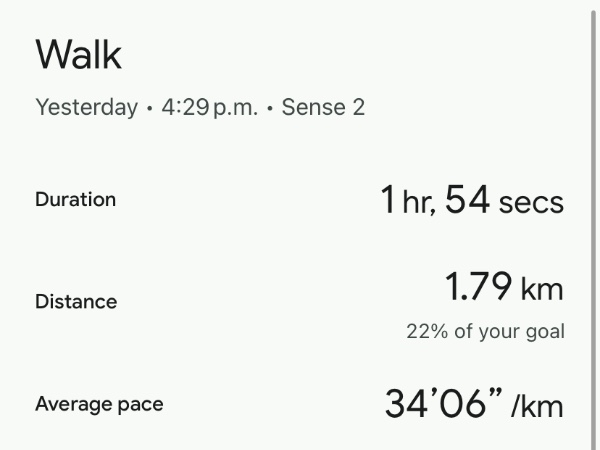Click the /km unit of average pace

(x=537, y=406)
